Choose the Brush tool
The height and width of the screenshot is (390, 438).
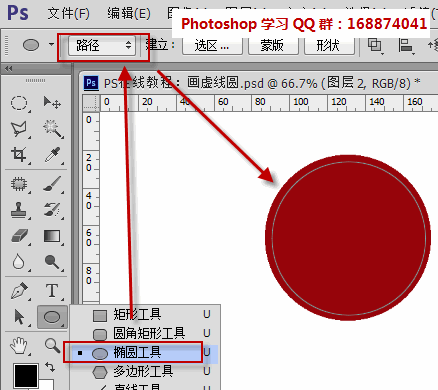coord(53,184)
